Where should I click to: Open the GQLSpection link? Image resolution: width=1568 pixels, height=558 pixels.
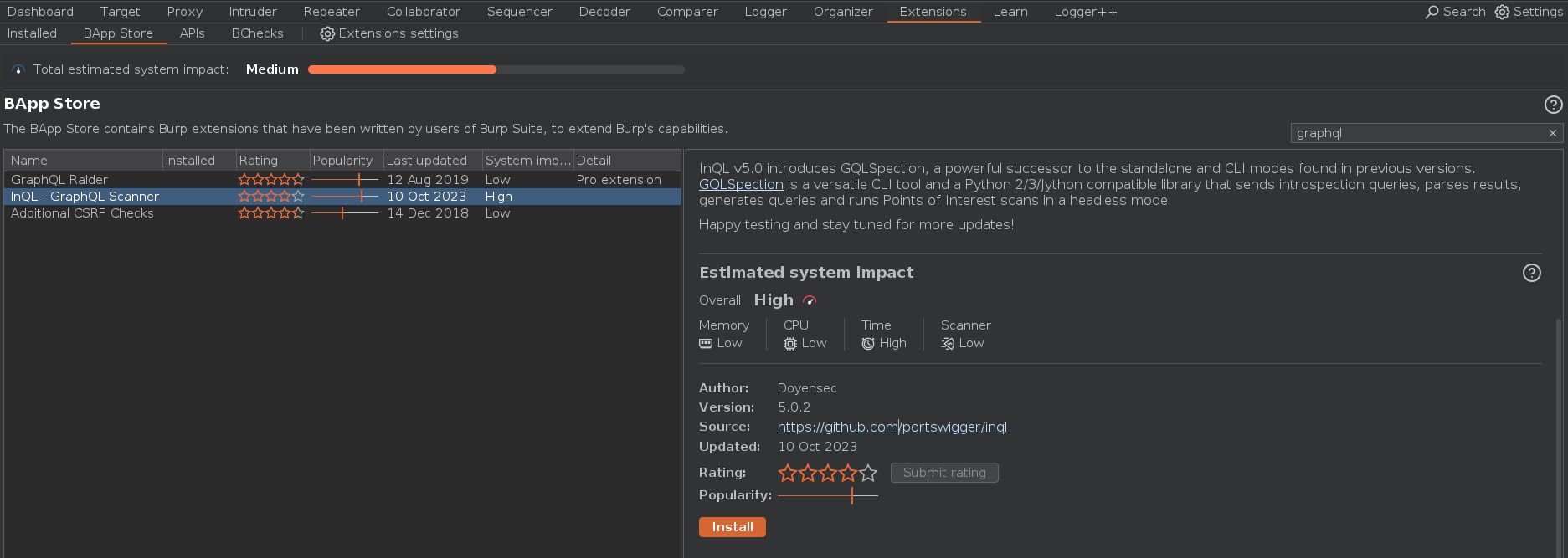point(741,185)
